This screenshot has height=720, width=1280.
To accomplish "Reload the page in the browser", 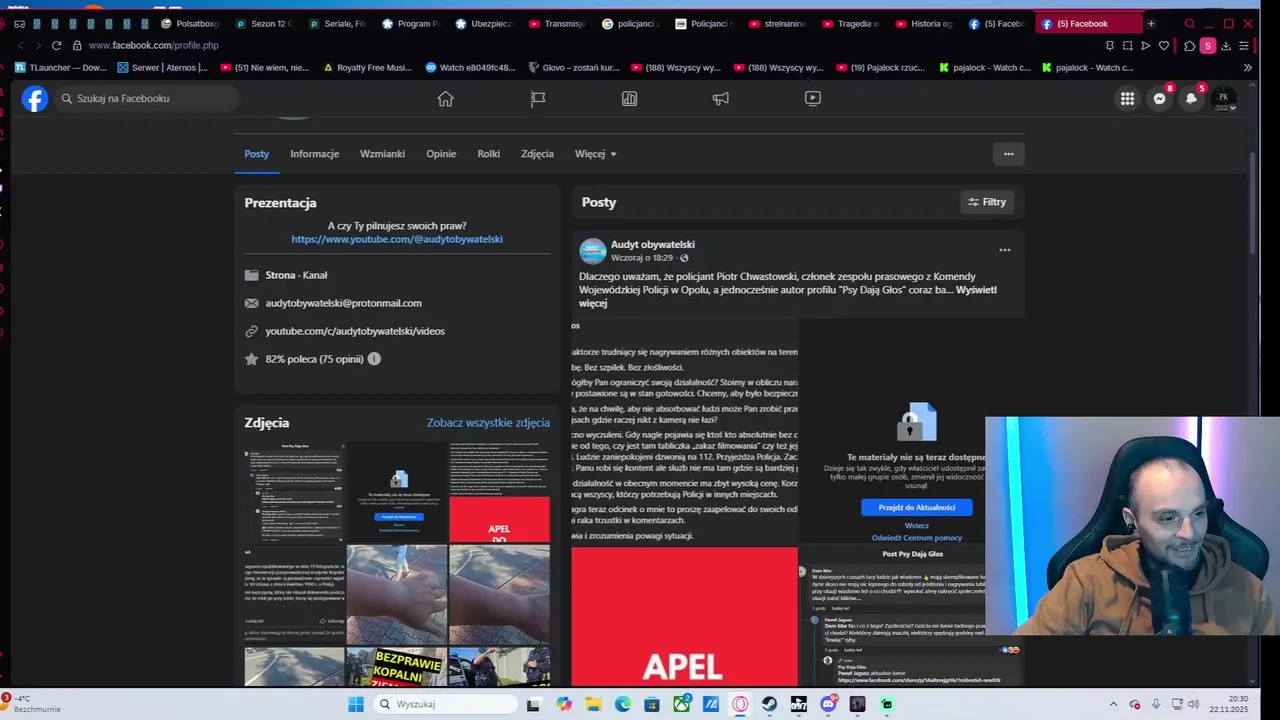I will tap(56, 45).
